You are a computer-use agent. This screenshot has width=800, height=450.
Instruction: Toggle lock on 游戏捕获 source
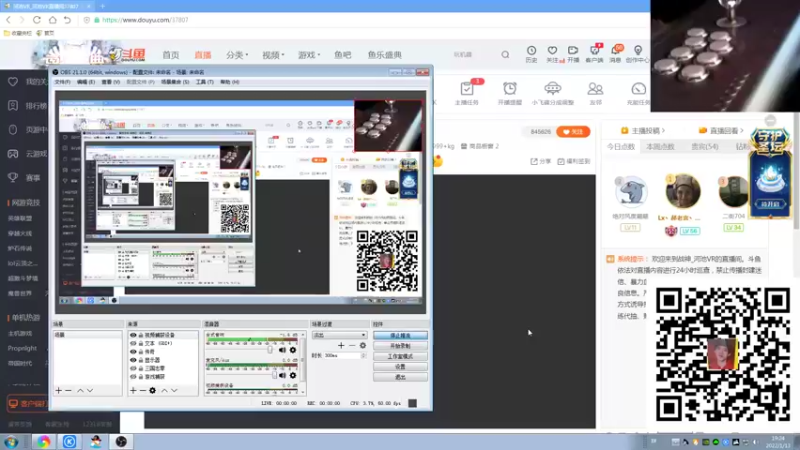pos(141,377)
